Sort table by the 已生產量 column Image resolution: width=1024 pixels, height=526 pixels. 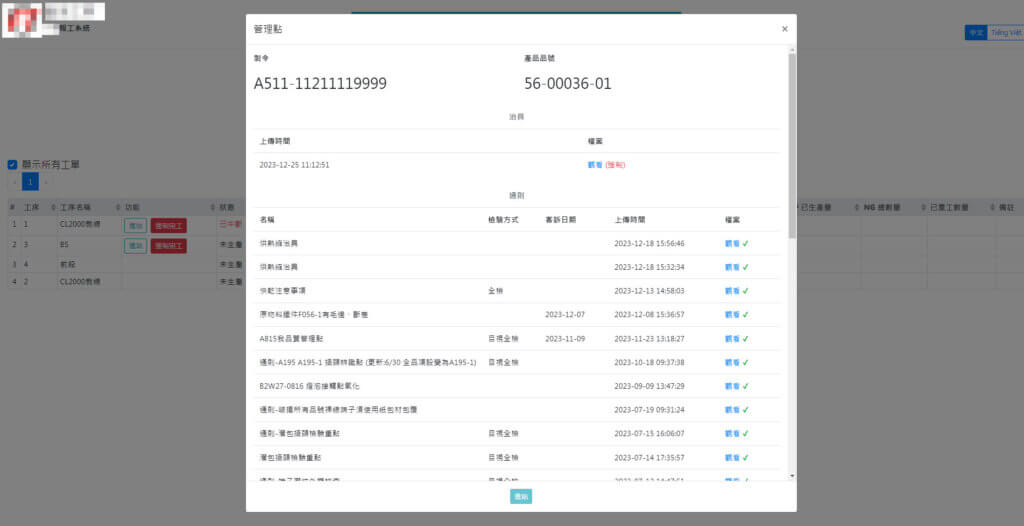pos(822,207)
